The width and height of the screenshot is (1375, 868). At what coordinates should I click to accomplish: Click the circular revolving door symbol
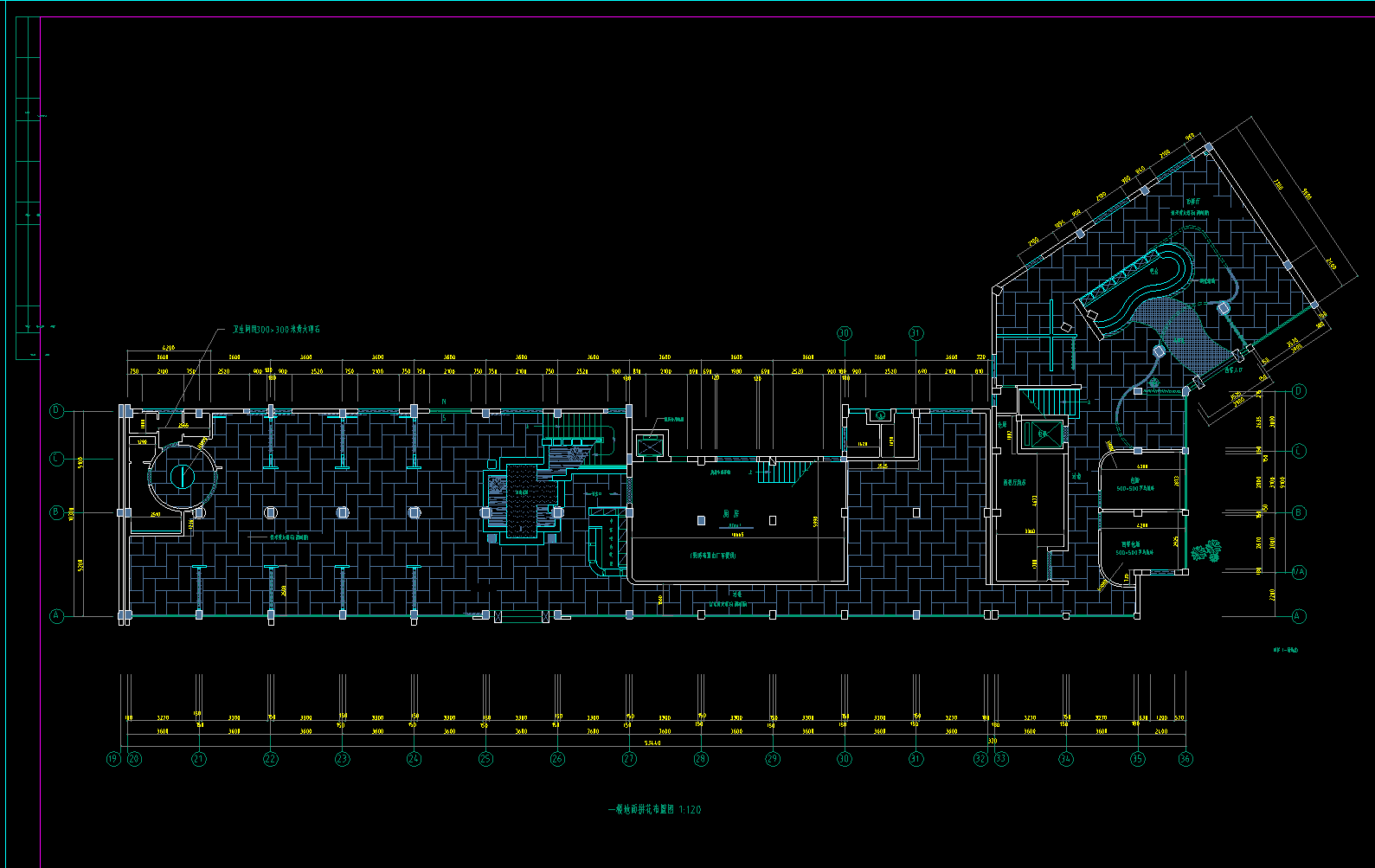183,476
